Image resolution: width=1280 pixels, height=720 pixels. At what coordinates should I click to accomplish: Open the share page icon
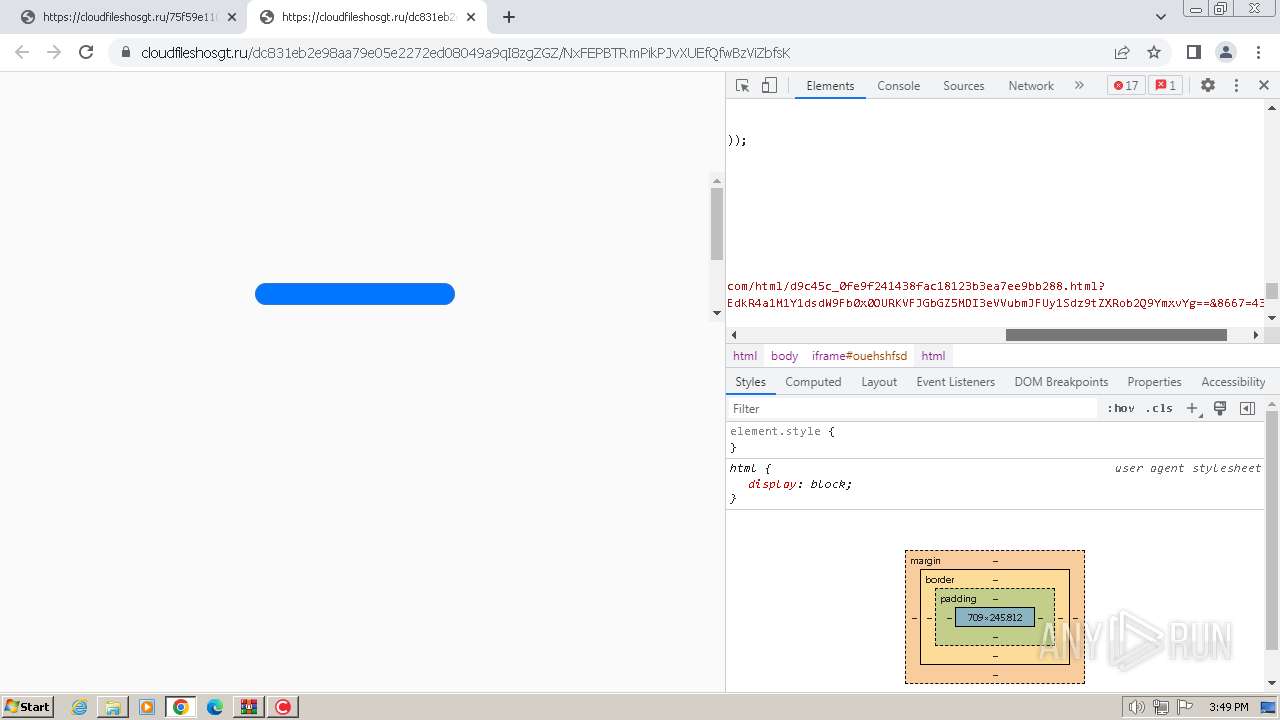(1122, 53)
